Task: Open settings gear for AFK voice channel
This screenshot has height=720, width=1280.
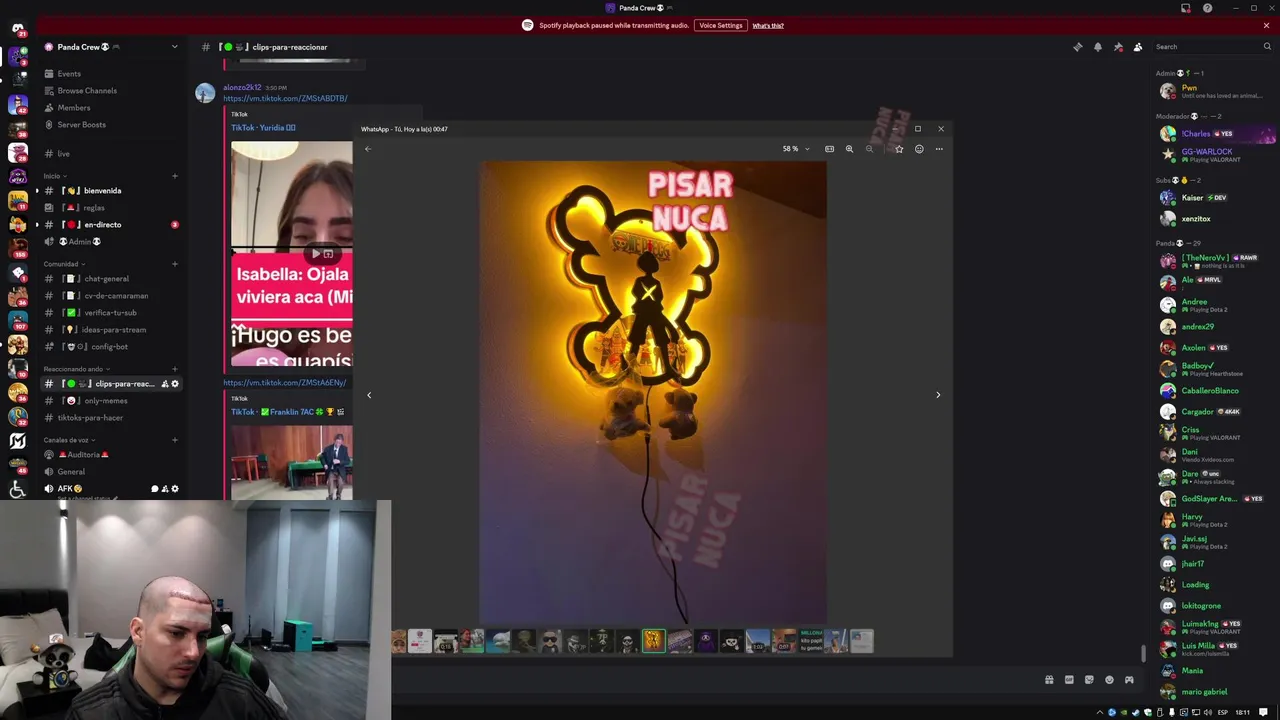Action: click(175, 489)
